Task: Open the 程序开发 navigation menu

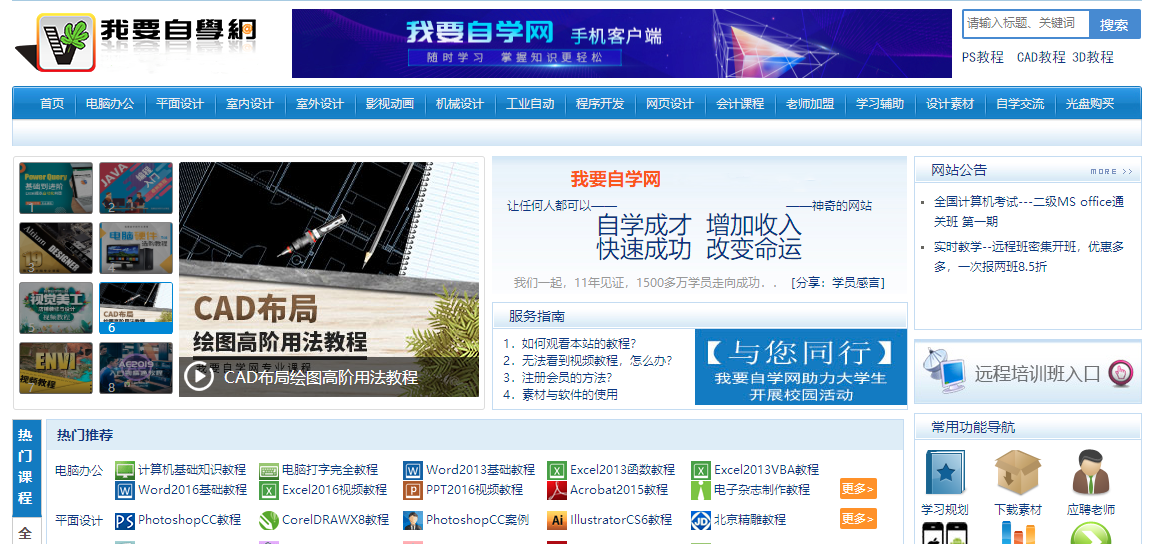Action: (x=600, y=103)
